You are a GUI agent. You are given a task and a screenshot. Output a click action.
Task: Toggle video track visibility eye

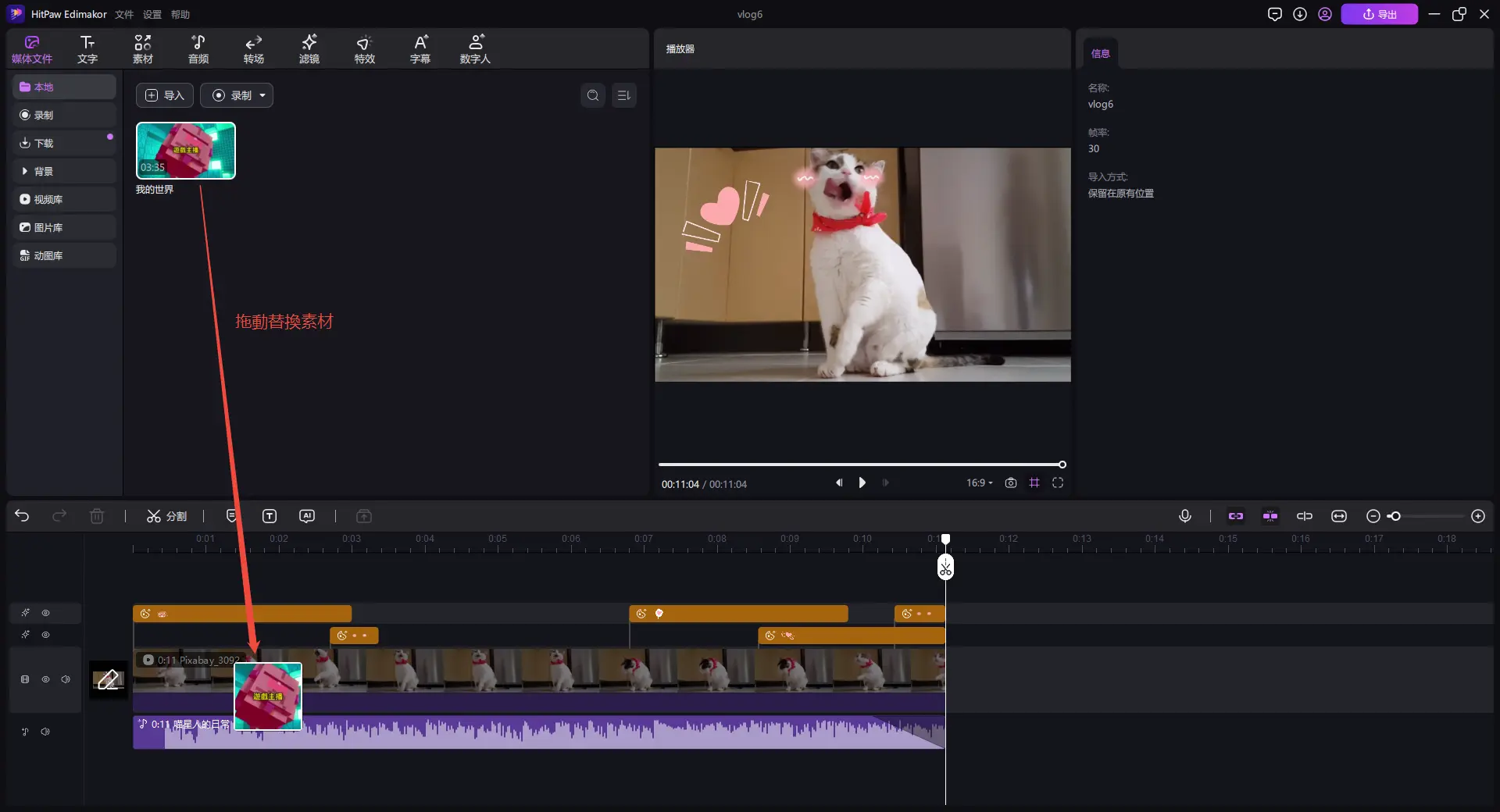click(x=45, y=679)
